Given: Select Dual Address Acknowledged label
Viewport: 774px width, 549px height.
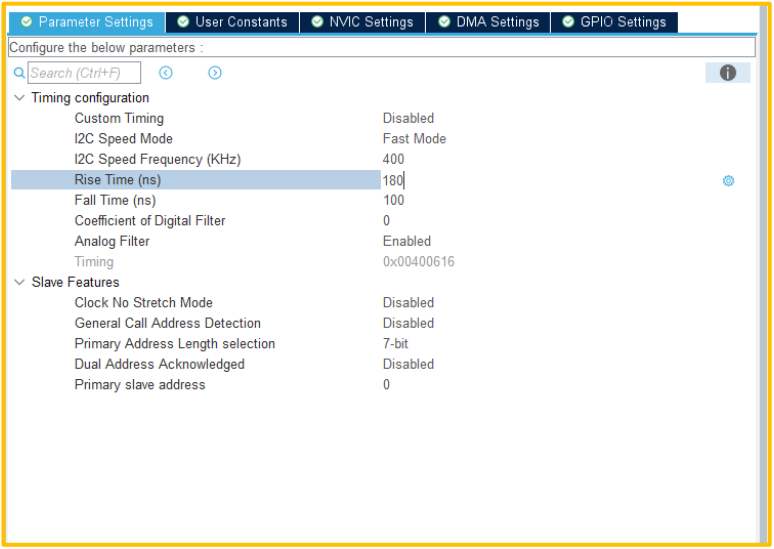Looking at the screenshot, I should click(x=159, y=364).
